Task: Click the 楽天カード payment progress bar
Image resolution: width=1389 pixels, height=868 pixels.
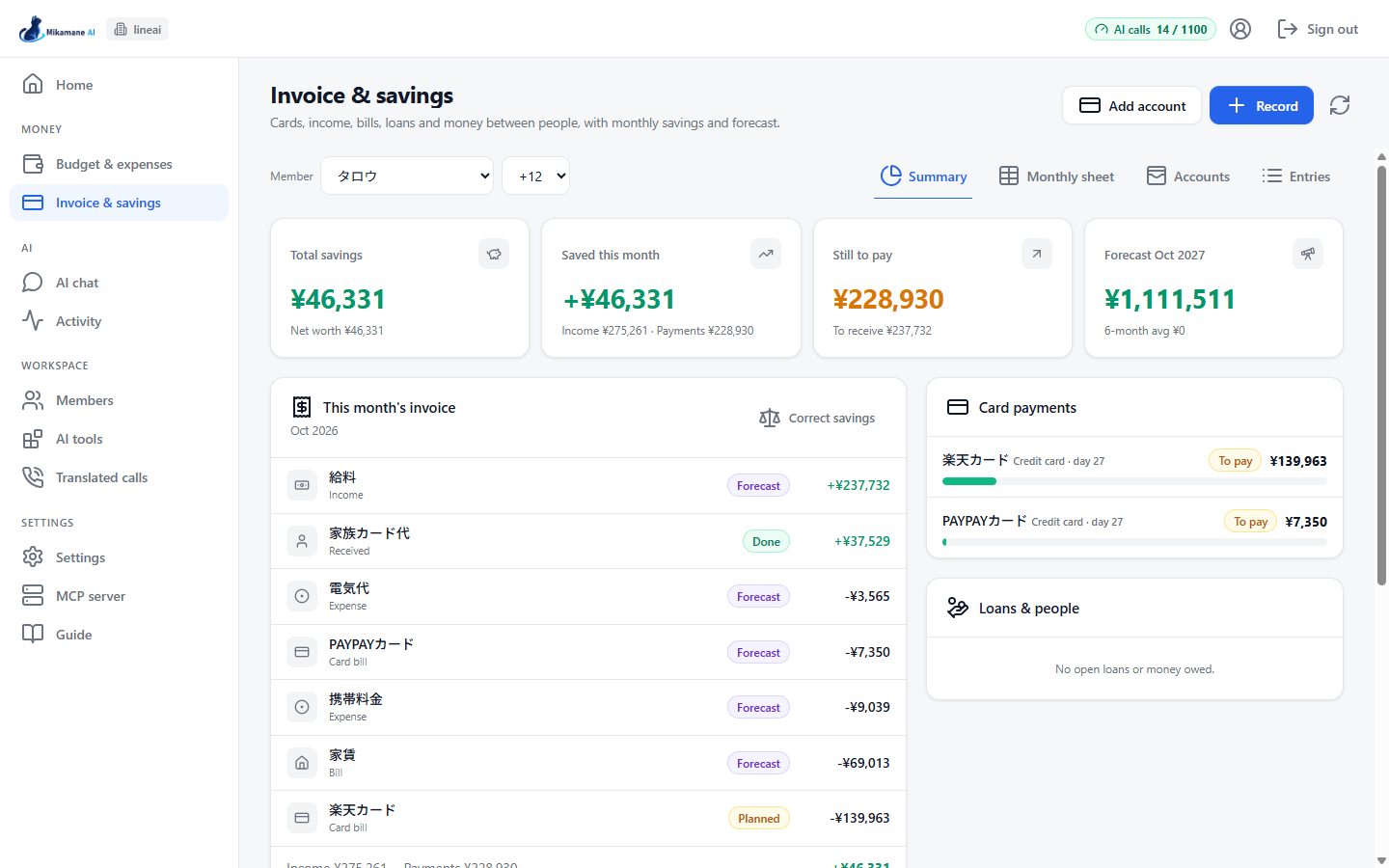Action: pyautogui.click(x=1134, y=481)
